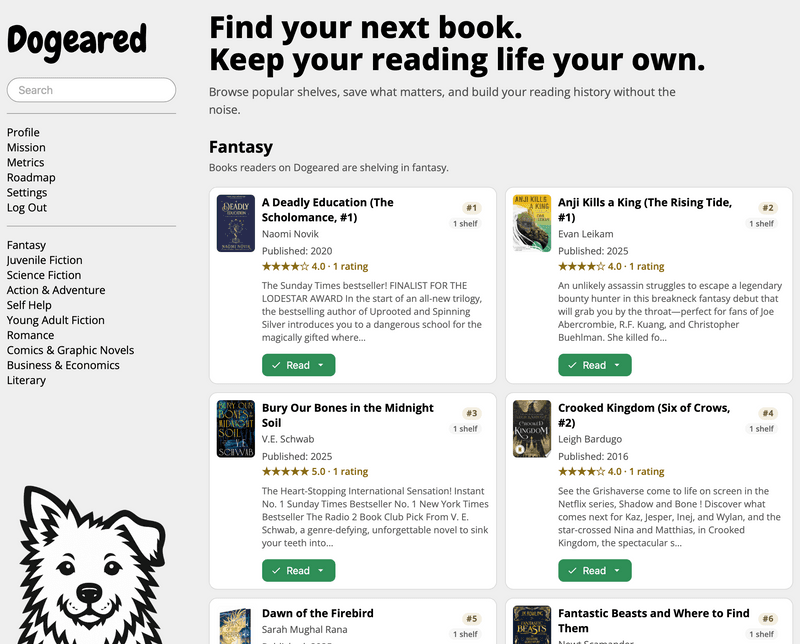
Task: Go to the Metrics page
Action: 26,162
